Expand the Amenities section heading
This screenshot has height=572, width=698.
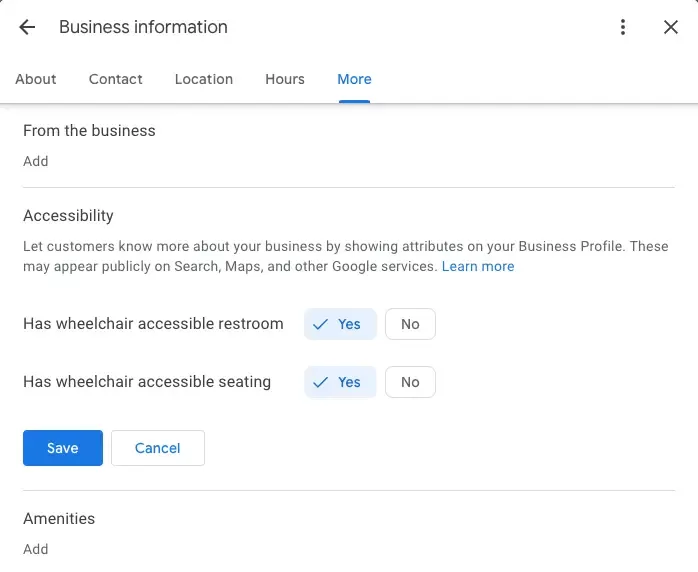(59, 519)
